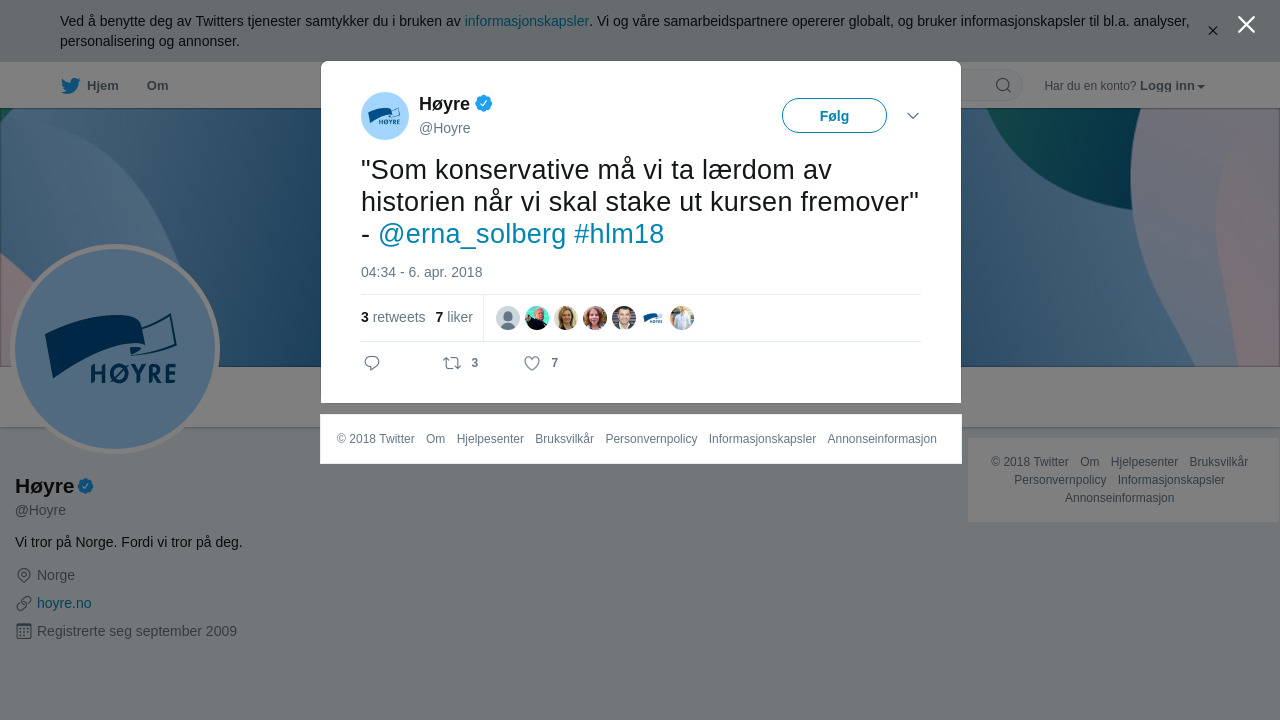Click the Twitter bird Hjem icon
The height and width of the screenshot is (720, 1280).
(x=70, y=86)
